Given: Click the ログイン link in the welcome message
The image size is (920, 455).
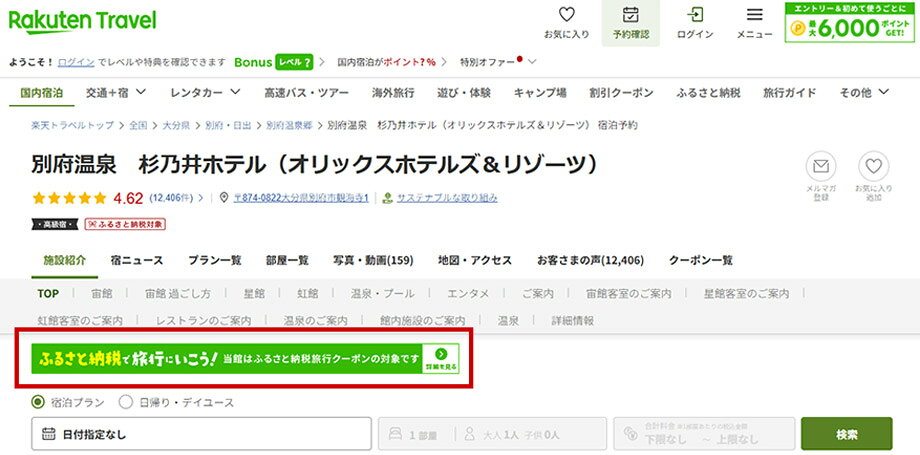Looking at the screenshot, I should click(76, 62).
